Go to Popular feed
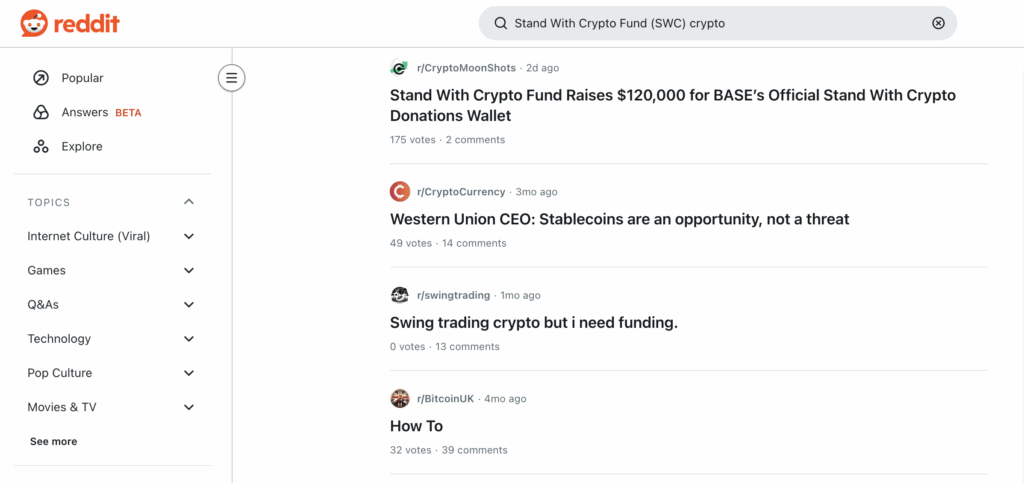 (x=82, y=78)
